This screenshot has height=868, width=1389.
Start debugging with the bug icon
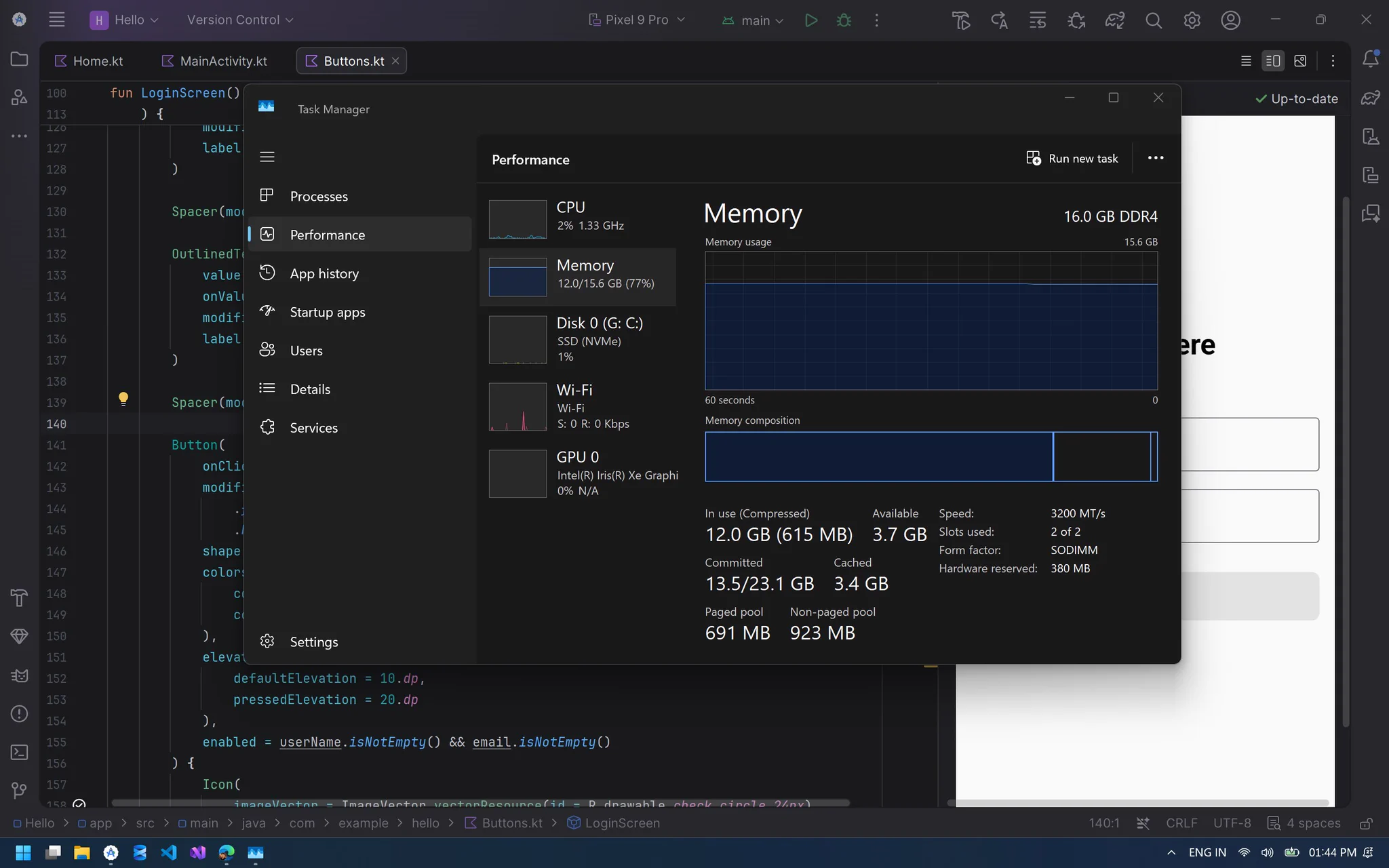click(x=844, y=20)
